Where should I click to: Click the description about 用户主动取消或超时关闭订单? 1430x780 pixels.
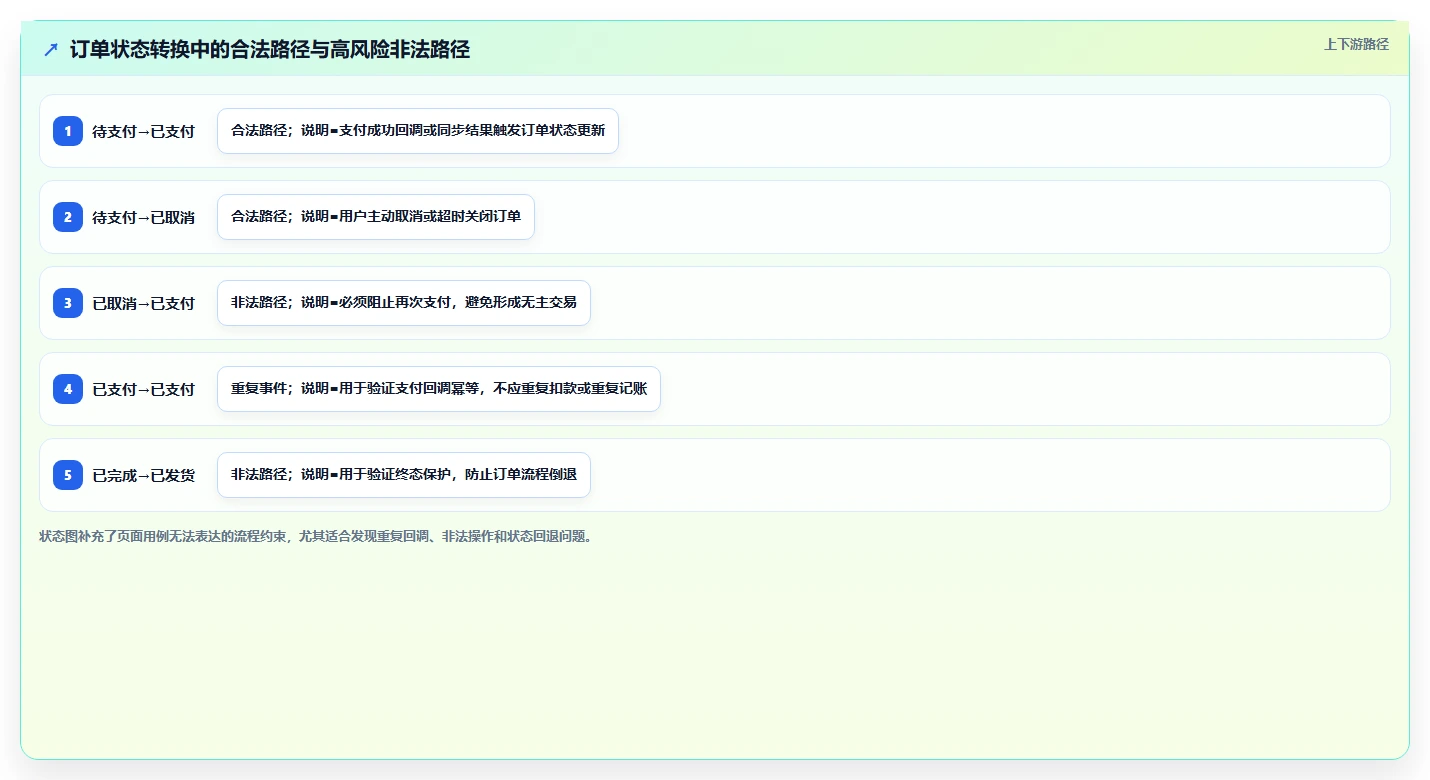376,217
